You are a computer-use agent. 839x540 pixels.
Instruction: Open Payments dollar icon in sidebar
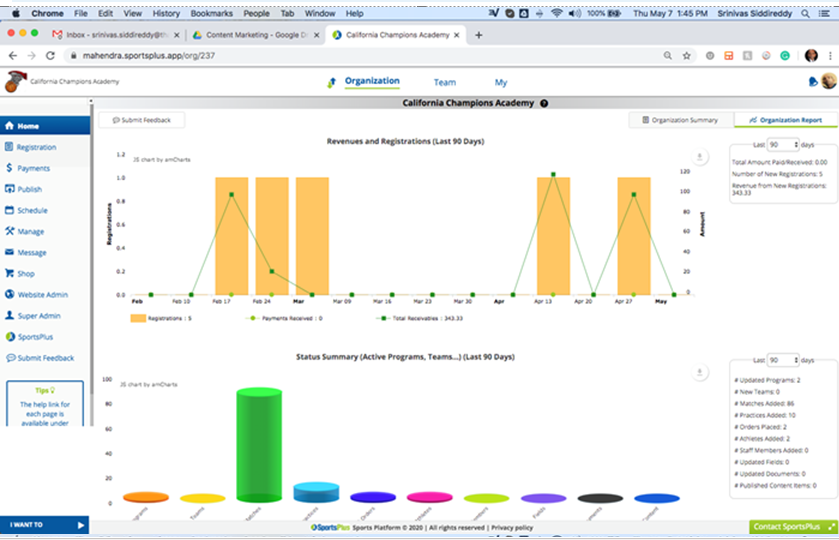coord(10,168)
